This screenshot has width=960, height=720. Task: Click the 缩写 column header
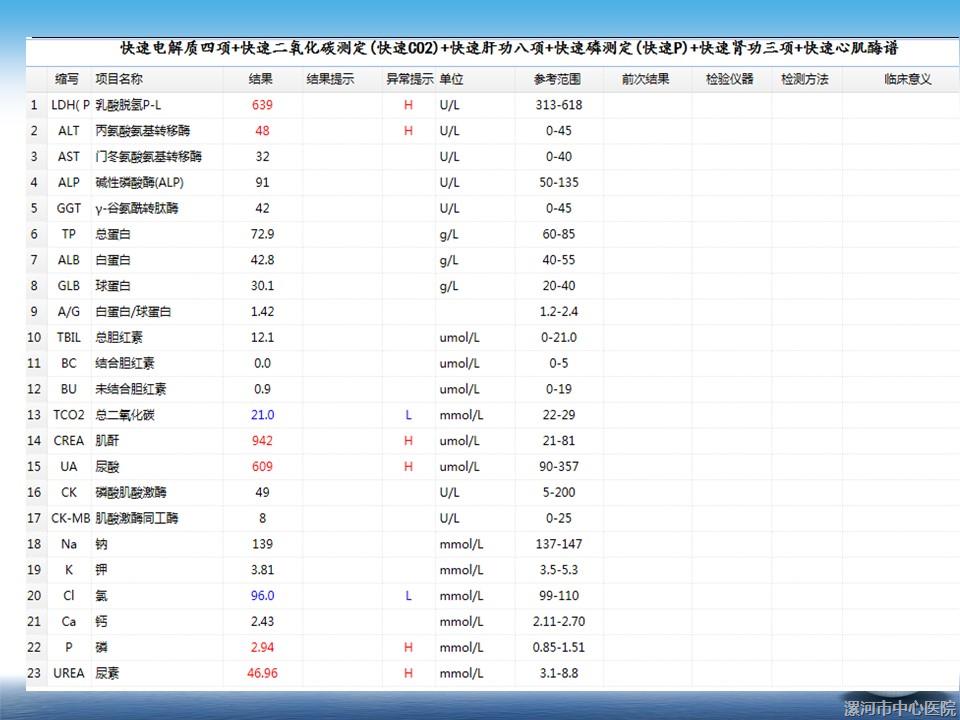(68, 79)
